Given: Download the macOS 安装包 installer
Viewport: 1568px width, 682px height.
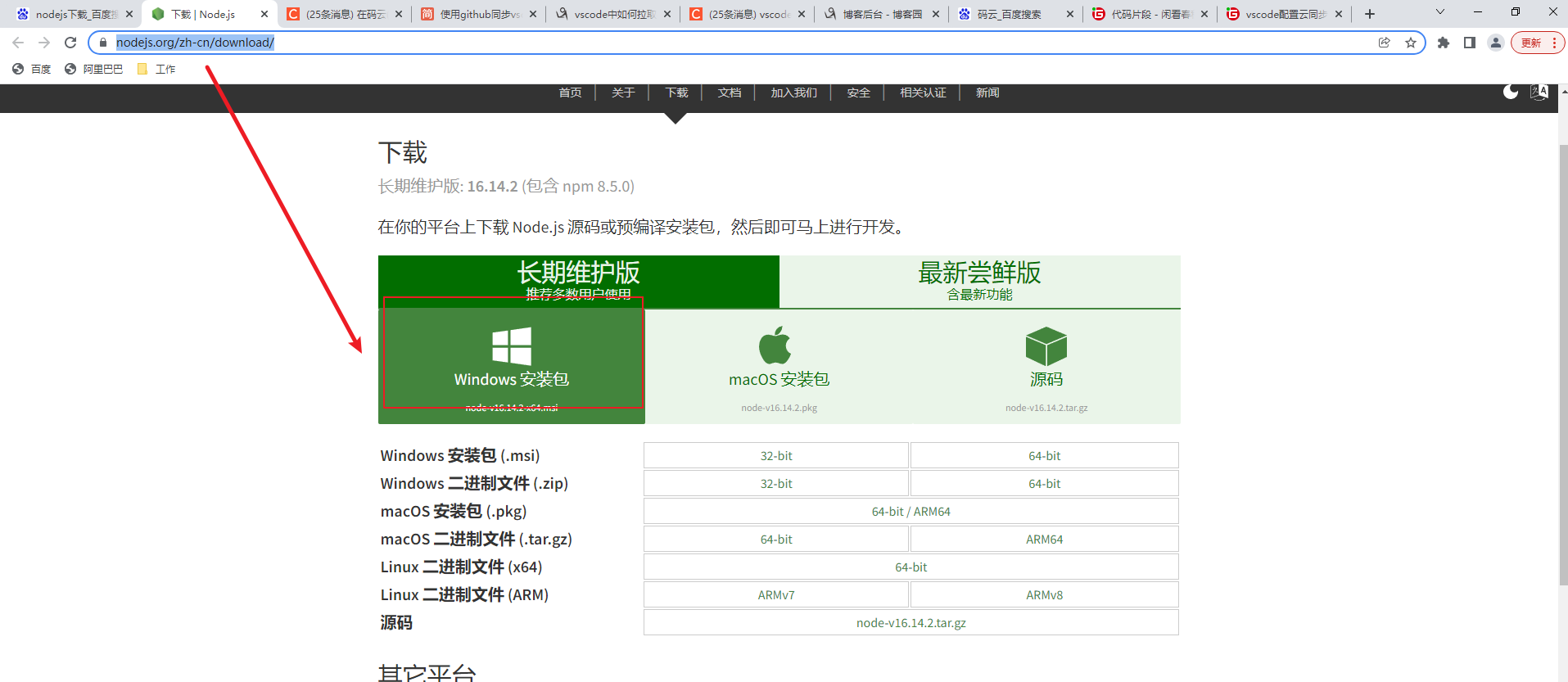Looking at the screenshot, I should pos(779,366).
